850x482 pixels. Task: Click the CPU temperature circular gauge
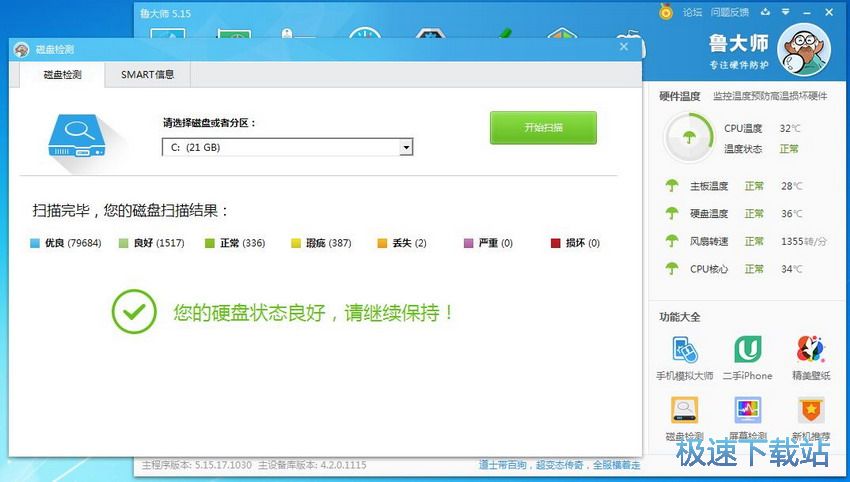(689, 138)
